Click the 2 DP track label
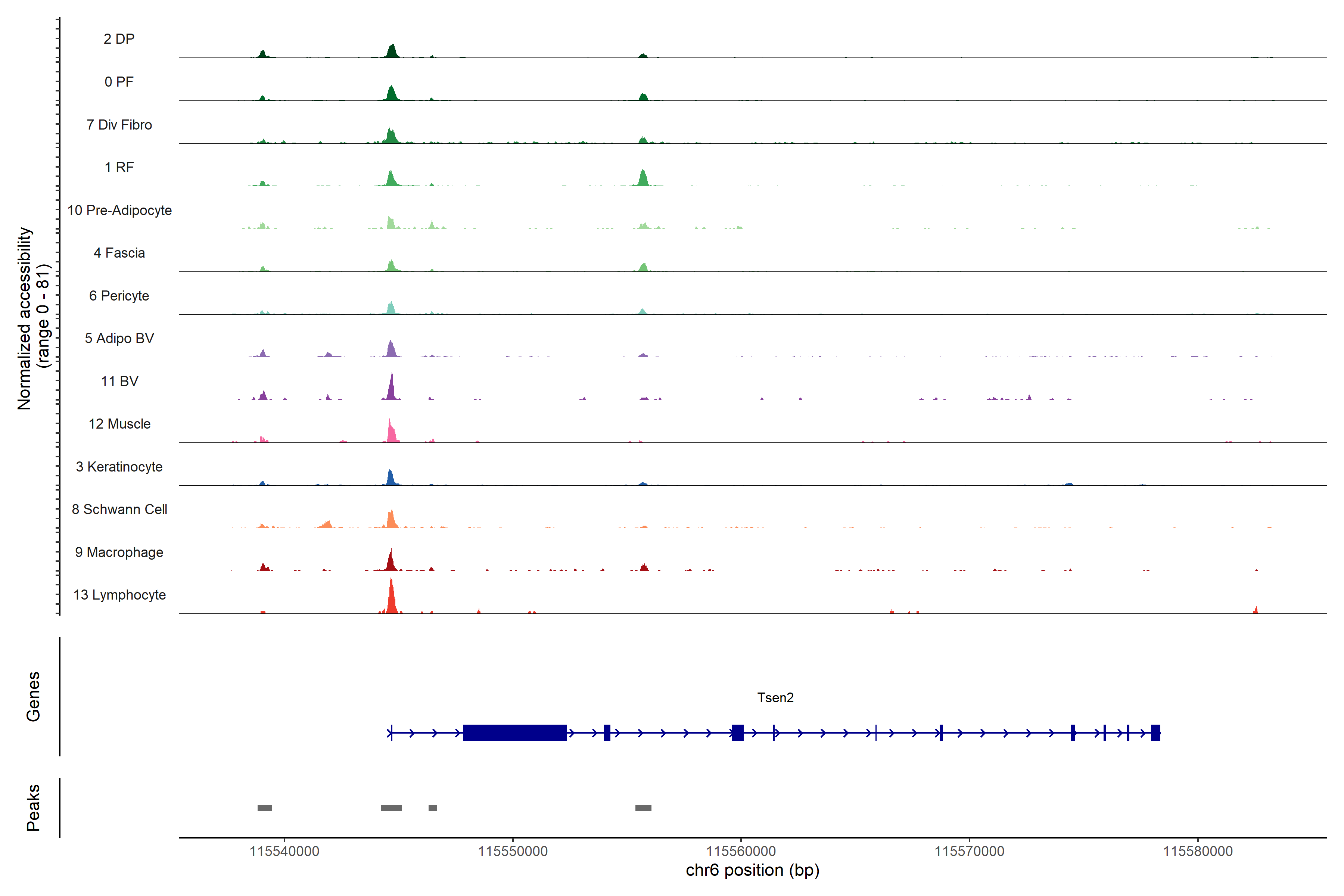Image resolution: width=1344 pixels, height=896 pixels. coord(119,39)
